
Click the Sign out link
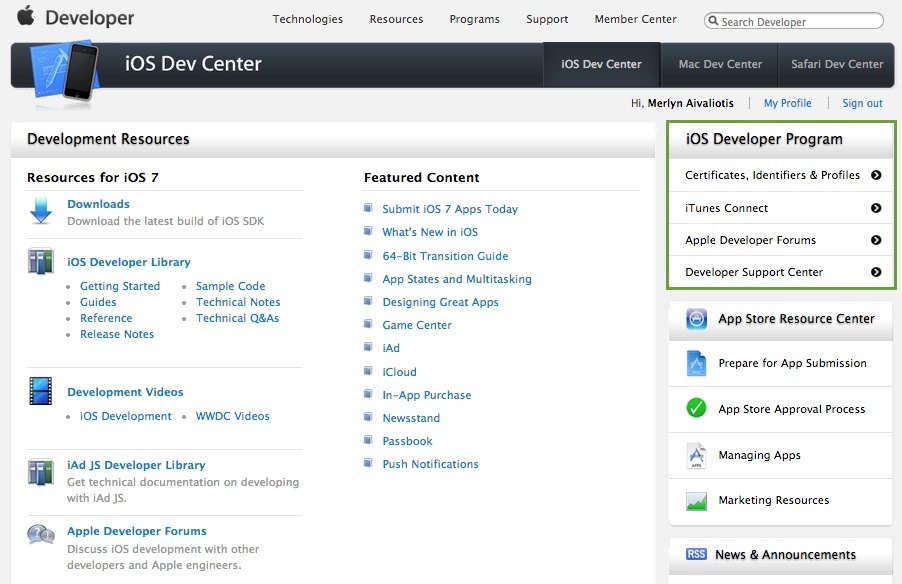tap(862, 103)
